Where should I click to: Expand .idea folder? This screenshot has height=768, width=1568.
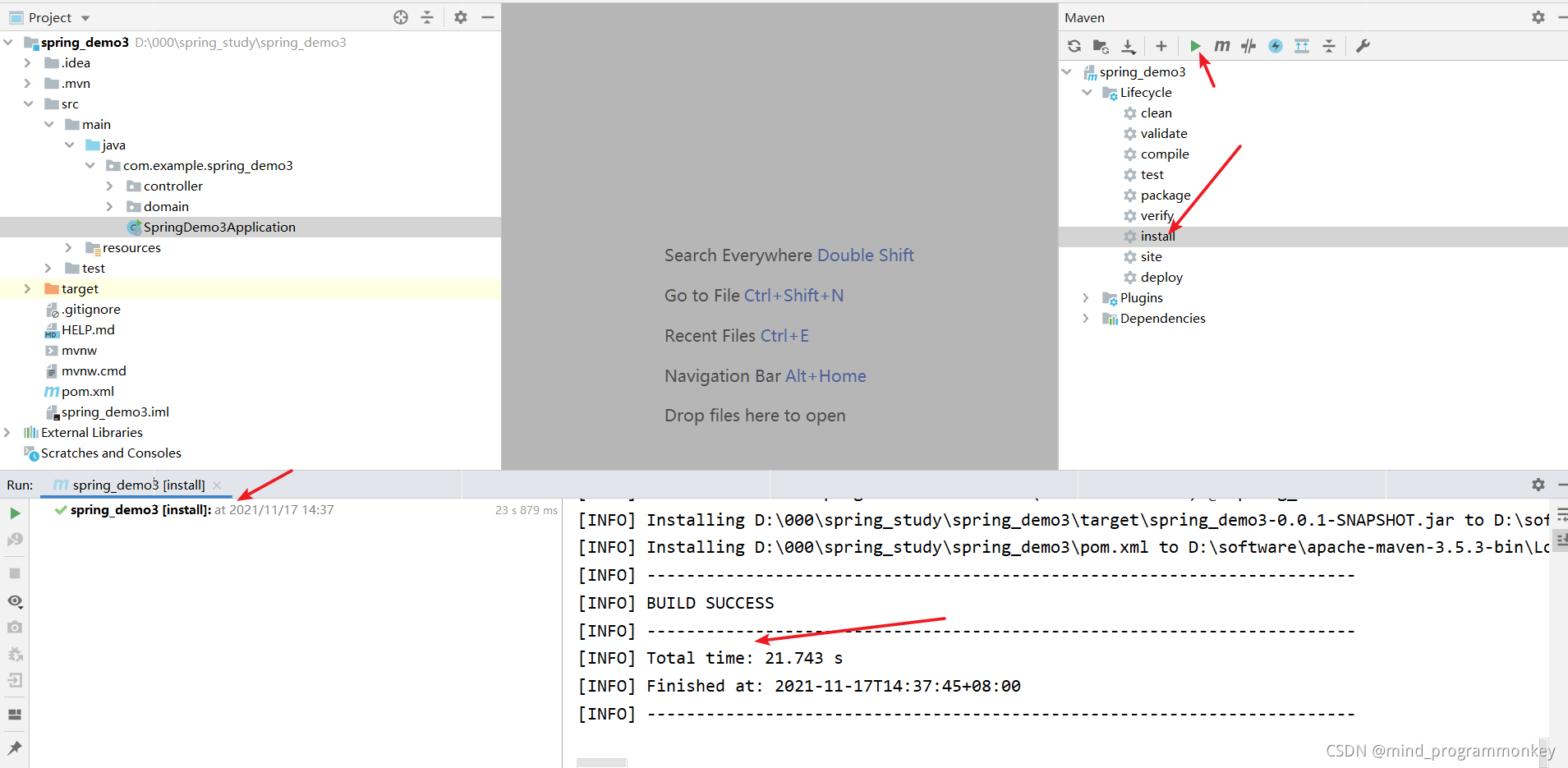pos(28,62)
